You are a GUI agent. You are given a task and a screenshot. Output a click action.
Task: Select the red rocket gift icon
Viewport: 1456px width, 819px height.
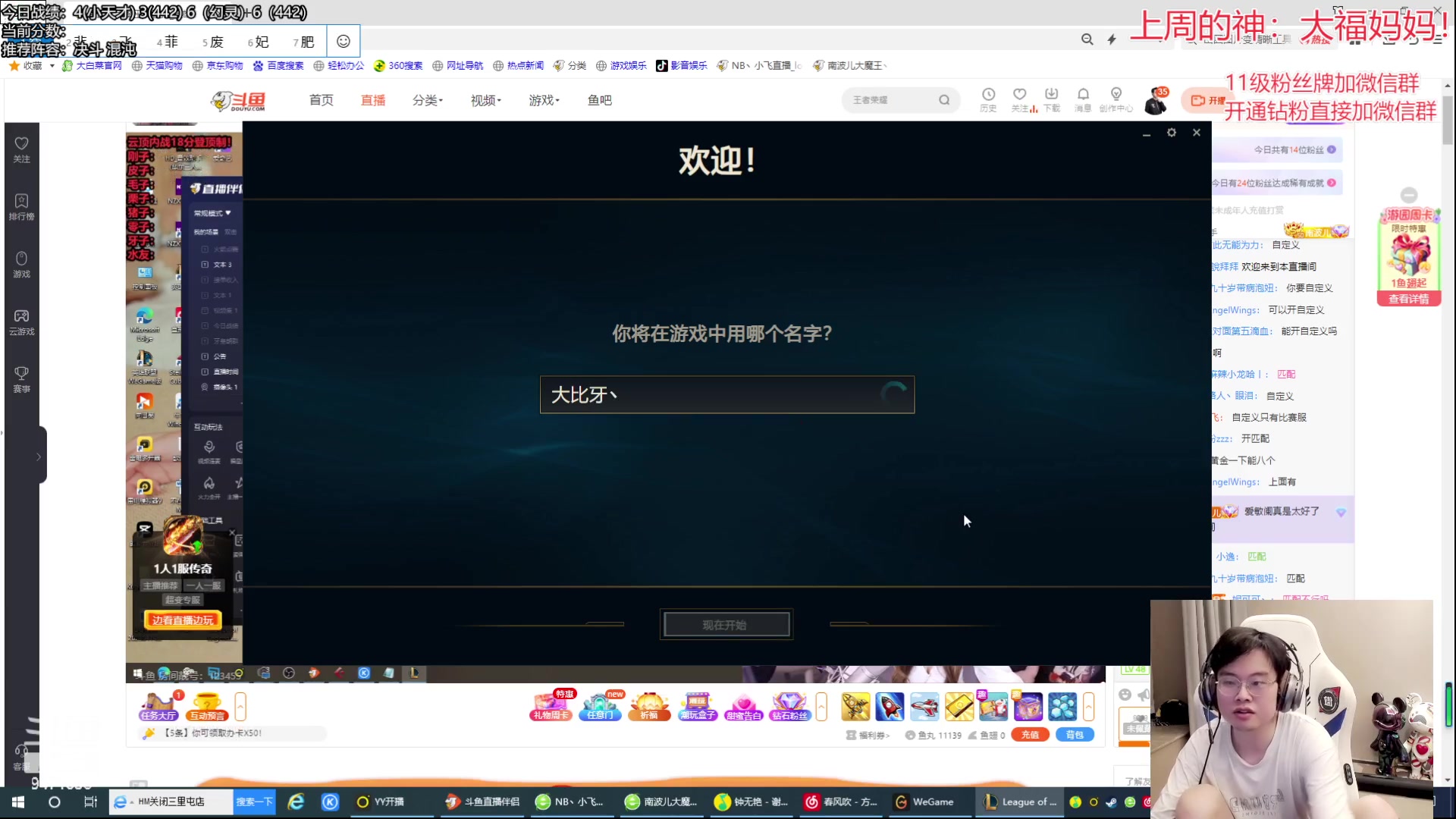click(x=890, y=706)
